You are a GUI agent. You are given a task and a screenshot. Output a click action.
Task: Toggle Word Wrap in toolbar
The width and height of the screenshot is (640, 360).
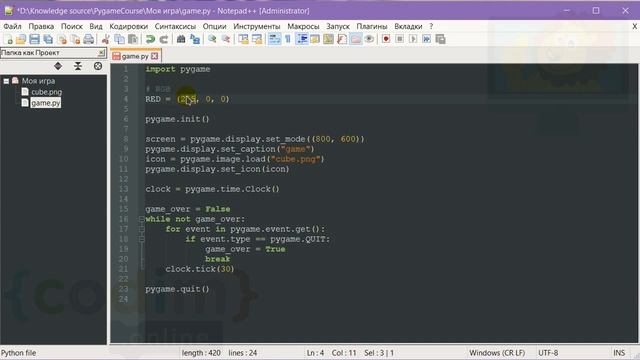pyautogui.click(x=274, y=39)
